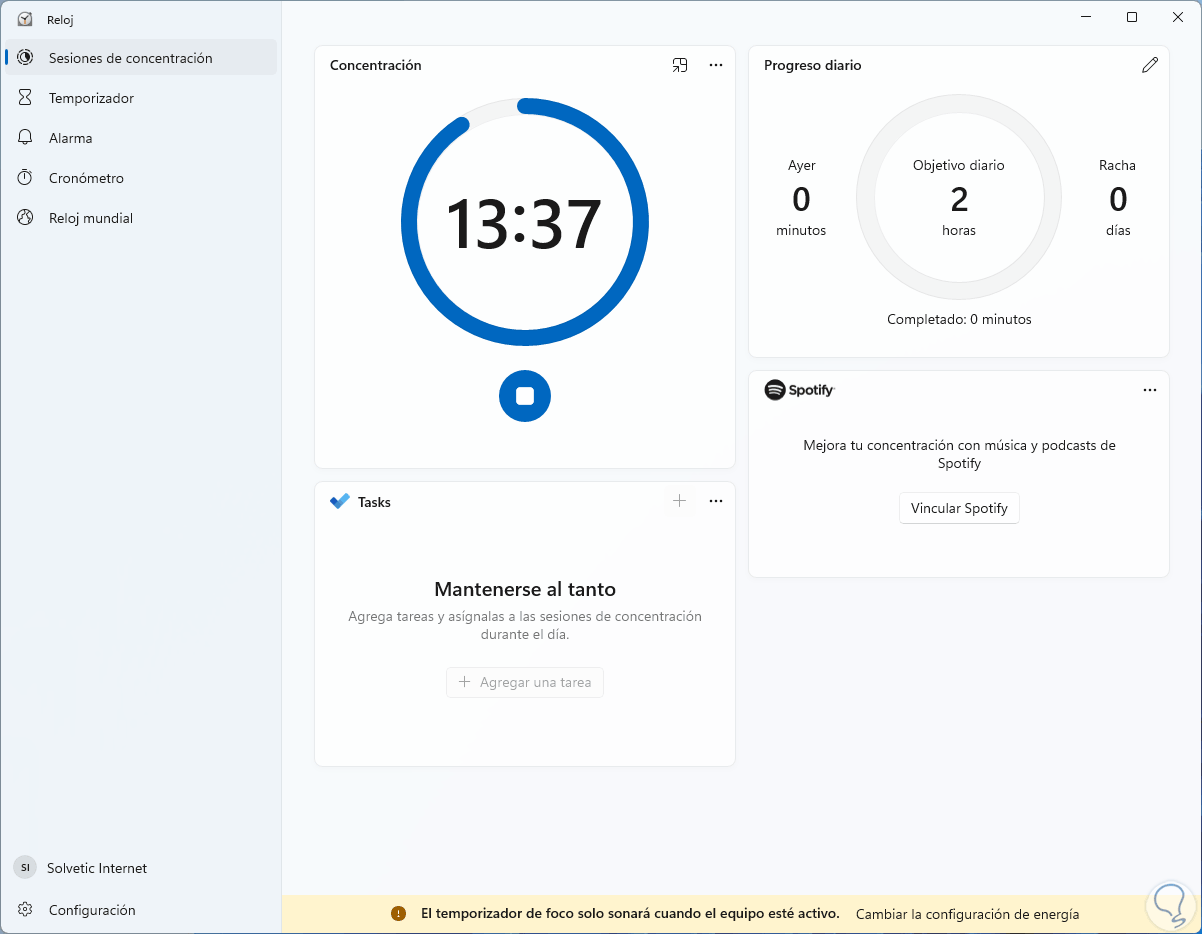The width and height of the screenshot is (1202, 934).
Task: Click the Ayer 0 minutos statistic
Action: click(x=801, y=198)
